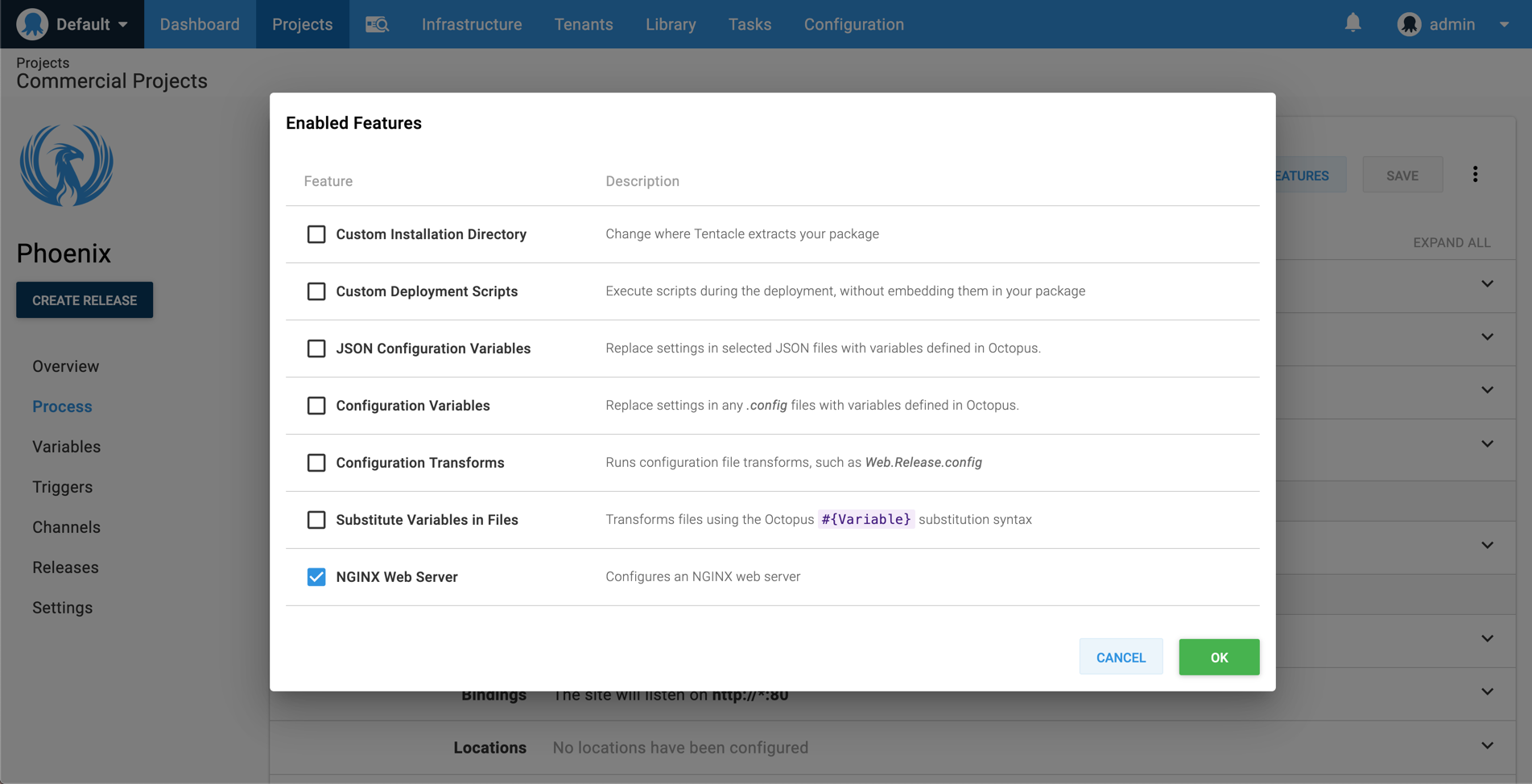Open Settings in project sidebar

(63, 608)
